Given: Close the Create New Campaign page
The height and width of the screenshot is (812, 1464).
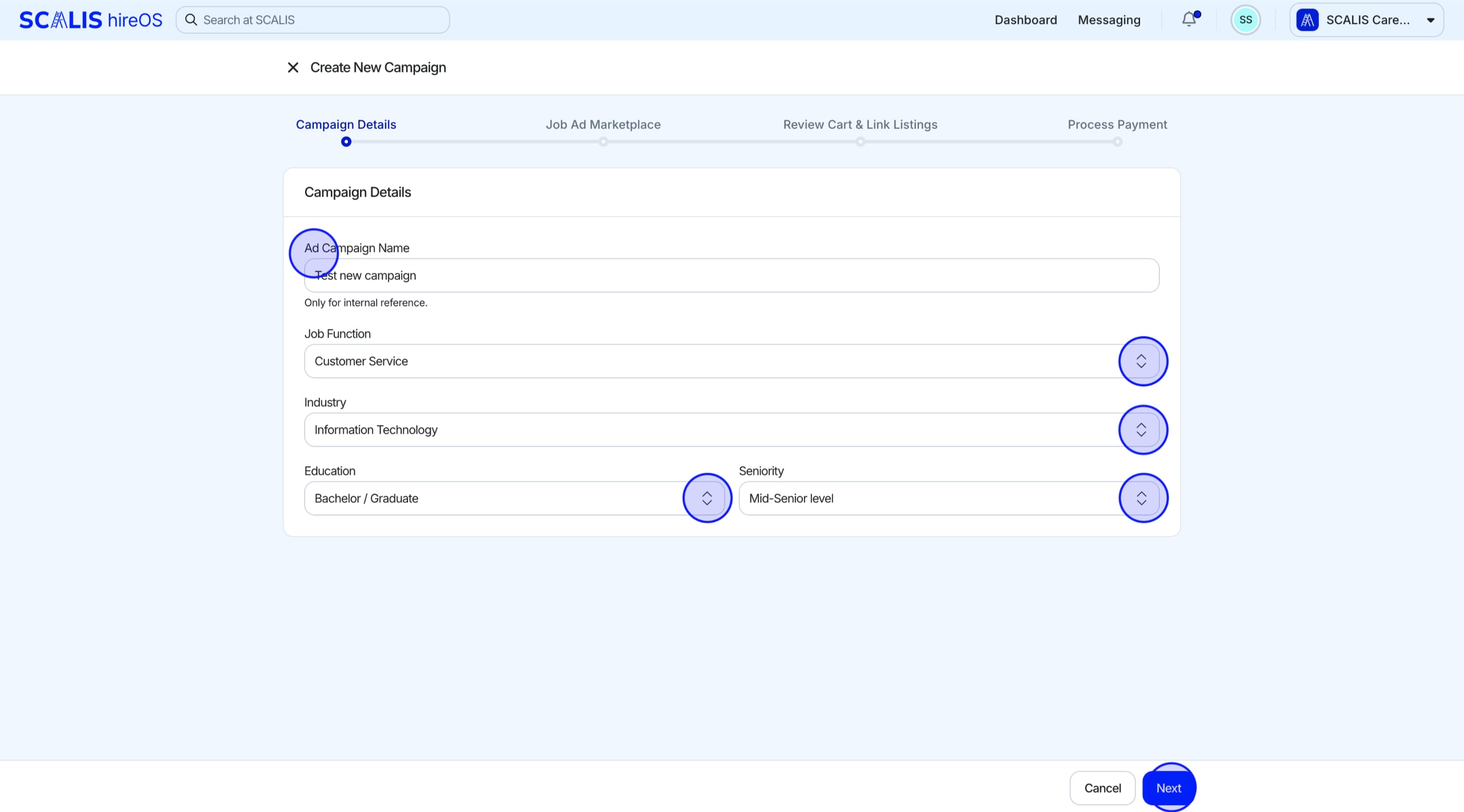Looking at the screenshot, I should [x=293, y=67].
